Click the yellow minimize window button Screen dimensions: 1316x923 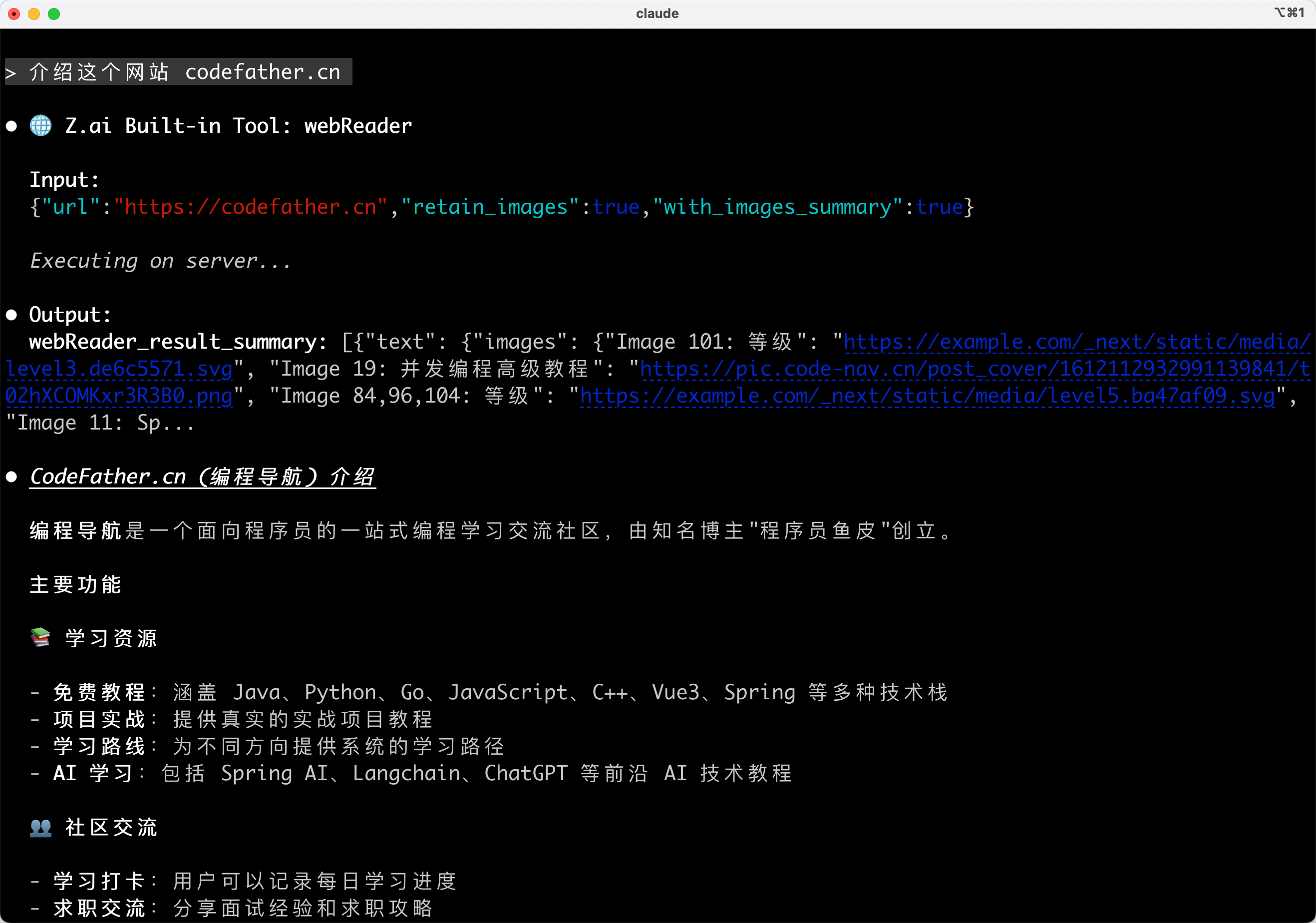pyautogui.click(x=34, y=14)
